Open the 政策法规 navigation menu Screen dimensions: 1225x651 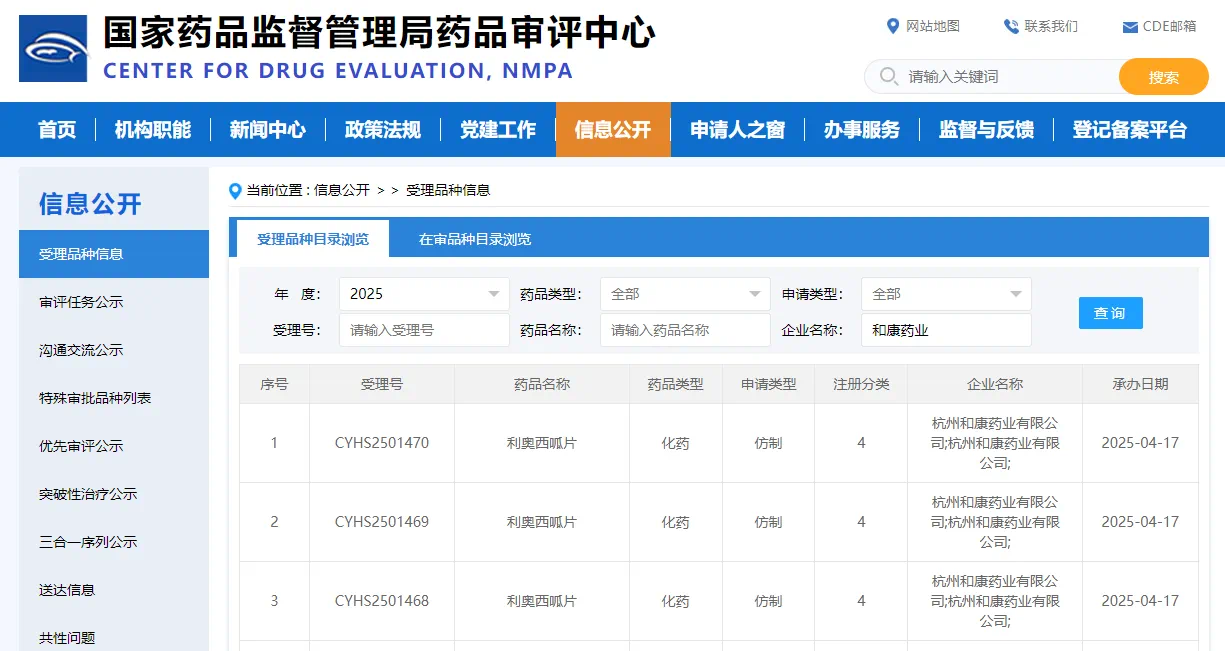pyautogui.click(x=383, y=130)
